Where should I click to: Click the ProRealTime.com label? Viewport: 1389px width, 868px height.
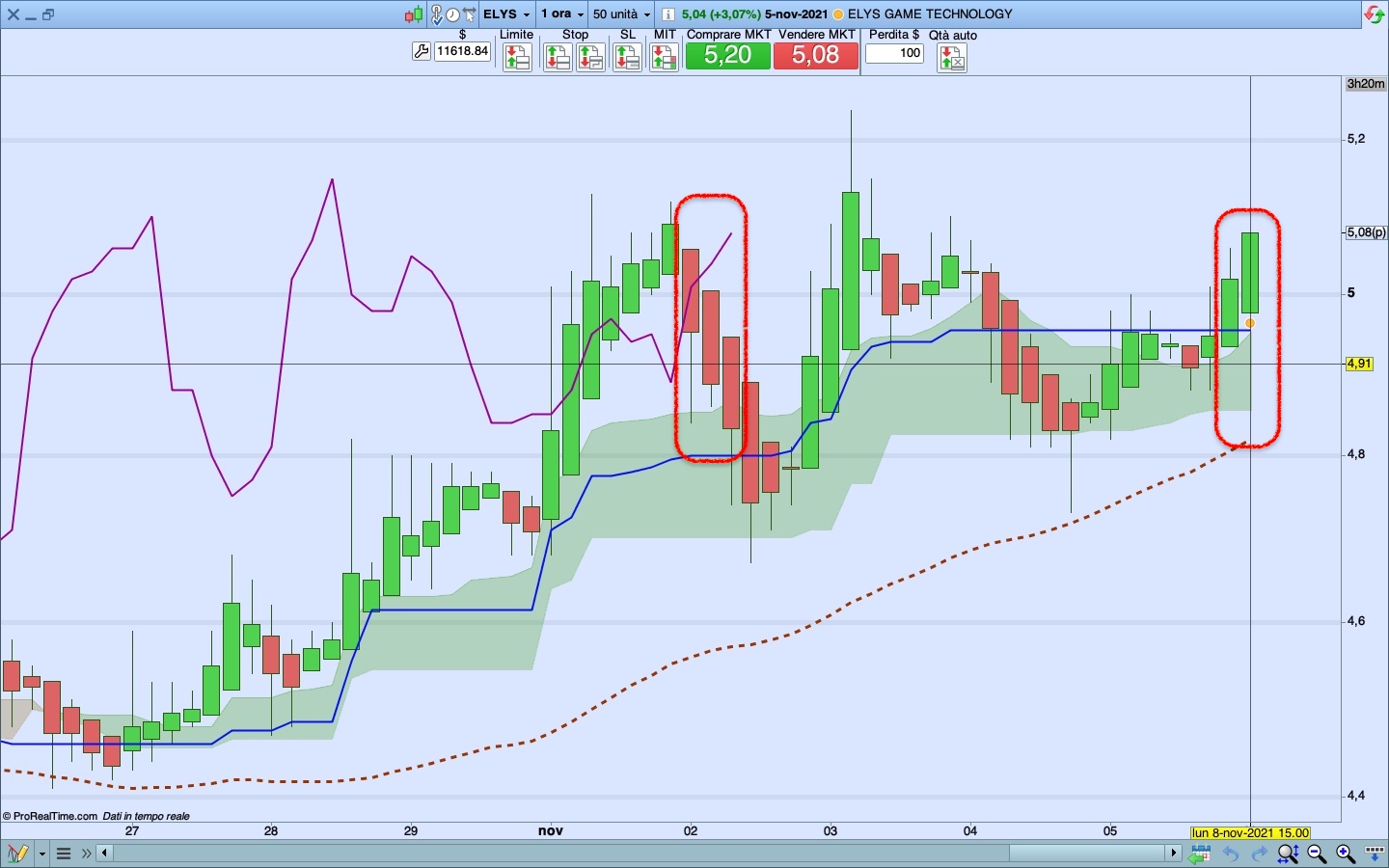pos(55,816)
